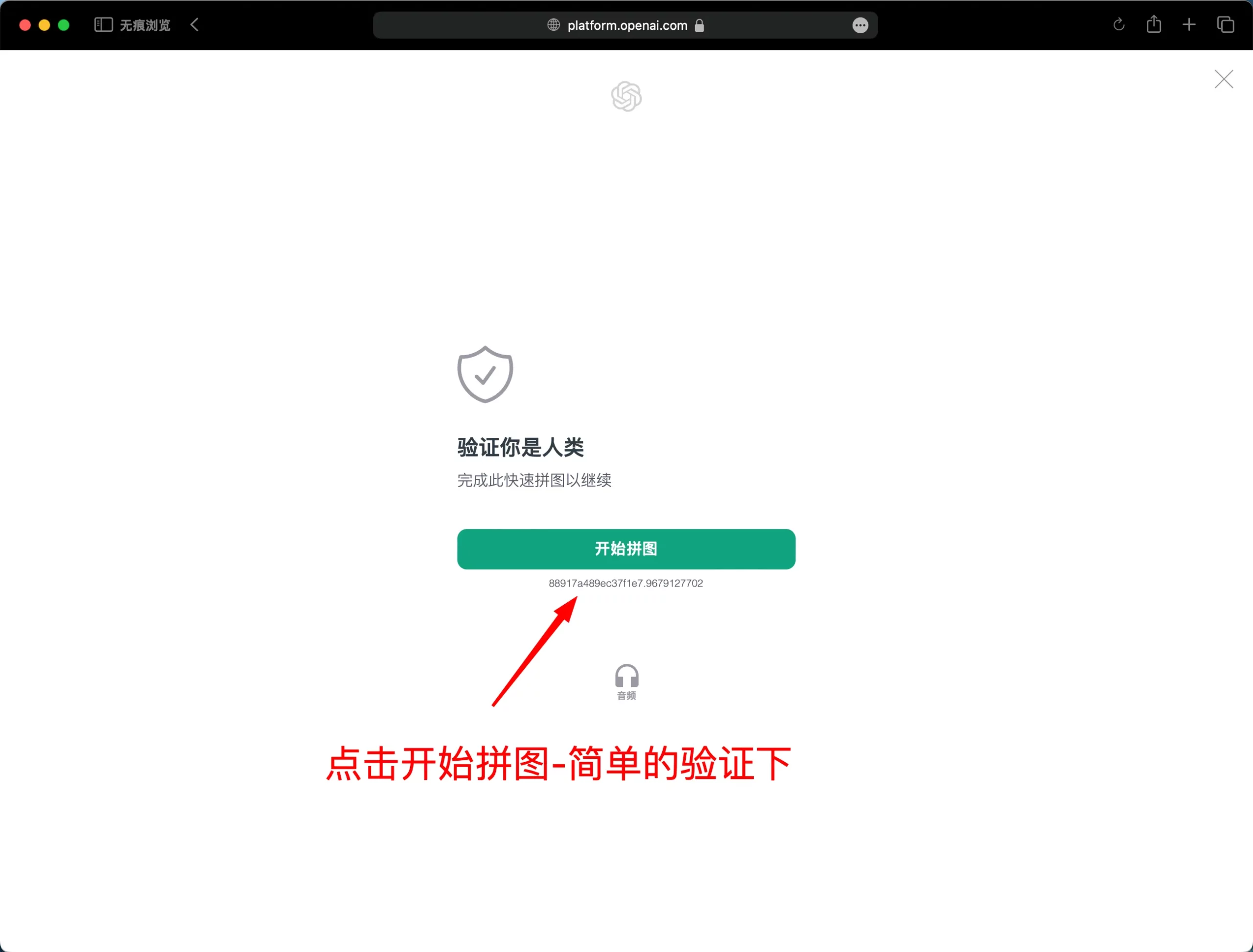1253x952 pixels.
Task: Click the session ID text below the button
Action: (x=626, y=583)
